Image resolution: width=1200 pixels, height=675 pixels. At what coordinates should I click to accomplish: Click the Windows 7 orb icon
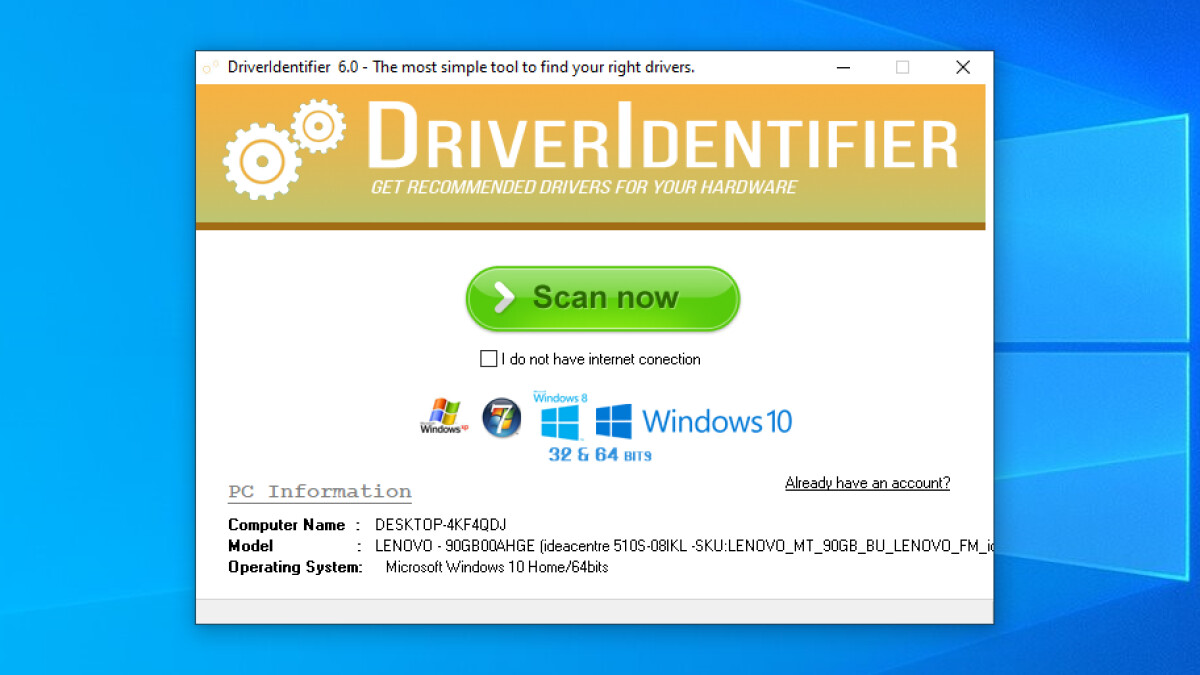pyautogui.click(x=502, y=418)
